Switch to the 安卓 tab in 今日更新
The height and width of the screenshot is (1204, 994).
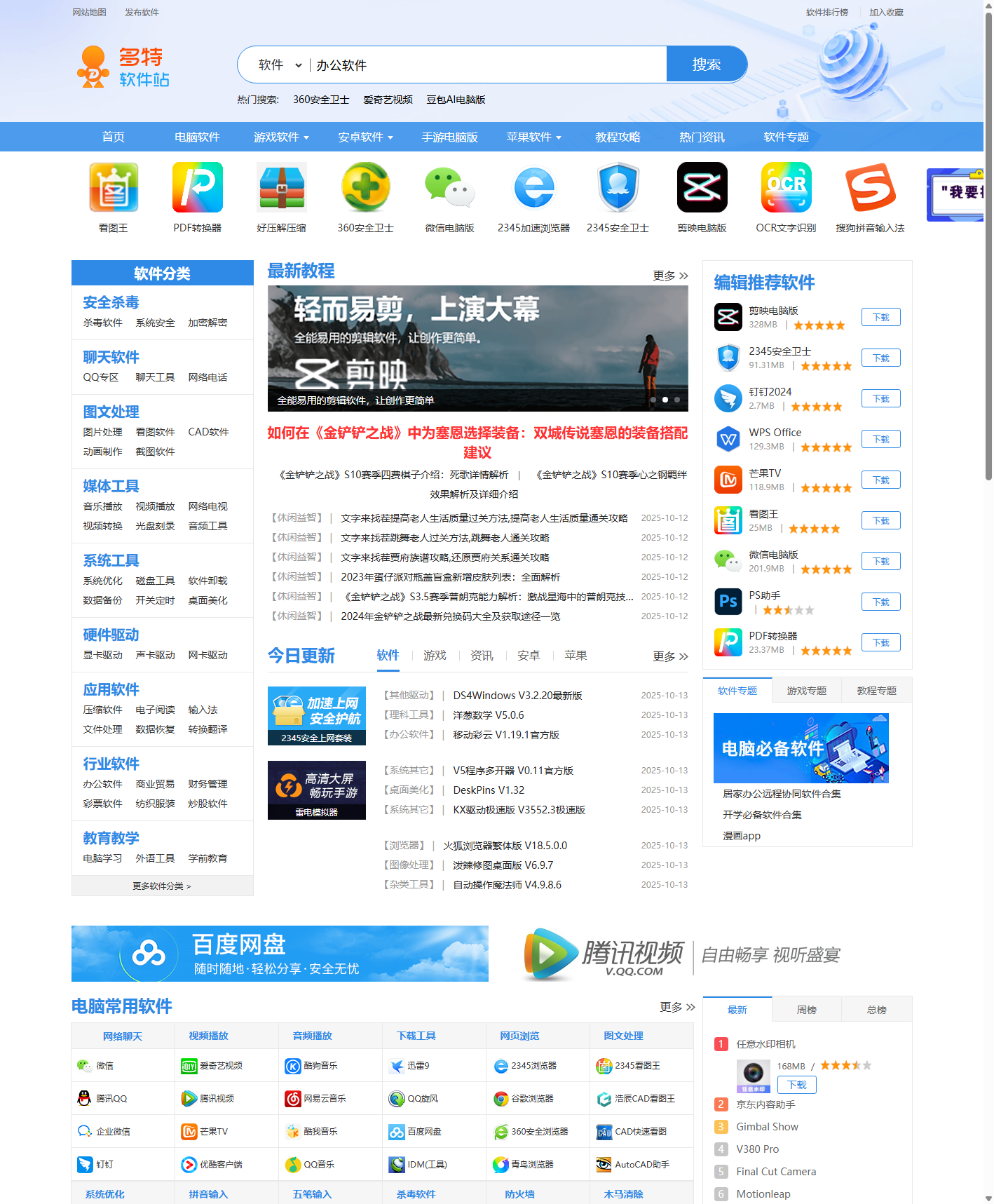[x=529, y=655]
